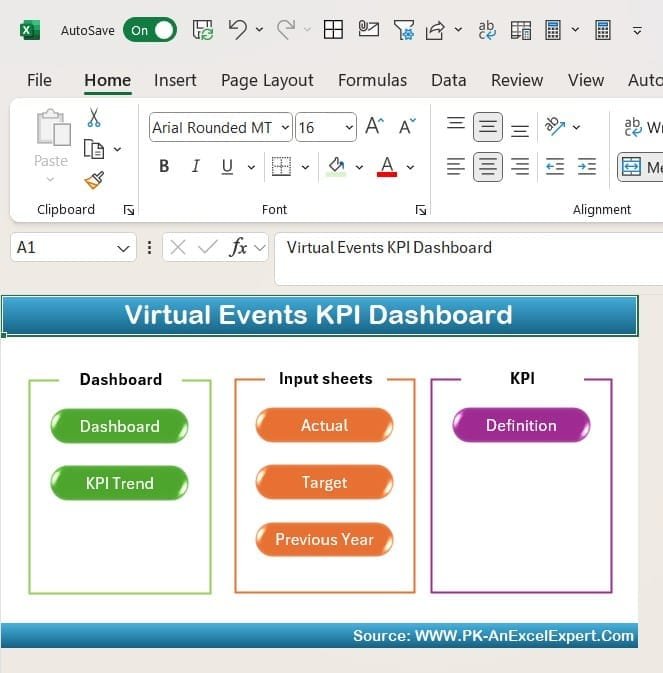Click the Orientation text rotate icon
The image size is (663, 673).
coord(555,127)
